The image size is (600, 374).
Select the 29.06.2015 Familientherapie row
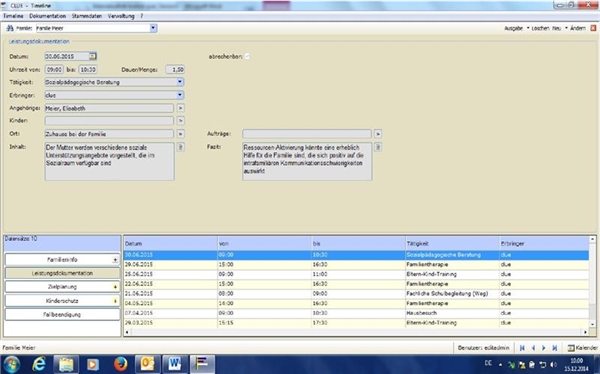click(x=356, y=265)
